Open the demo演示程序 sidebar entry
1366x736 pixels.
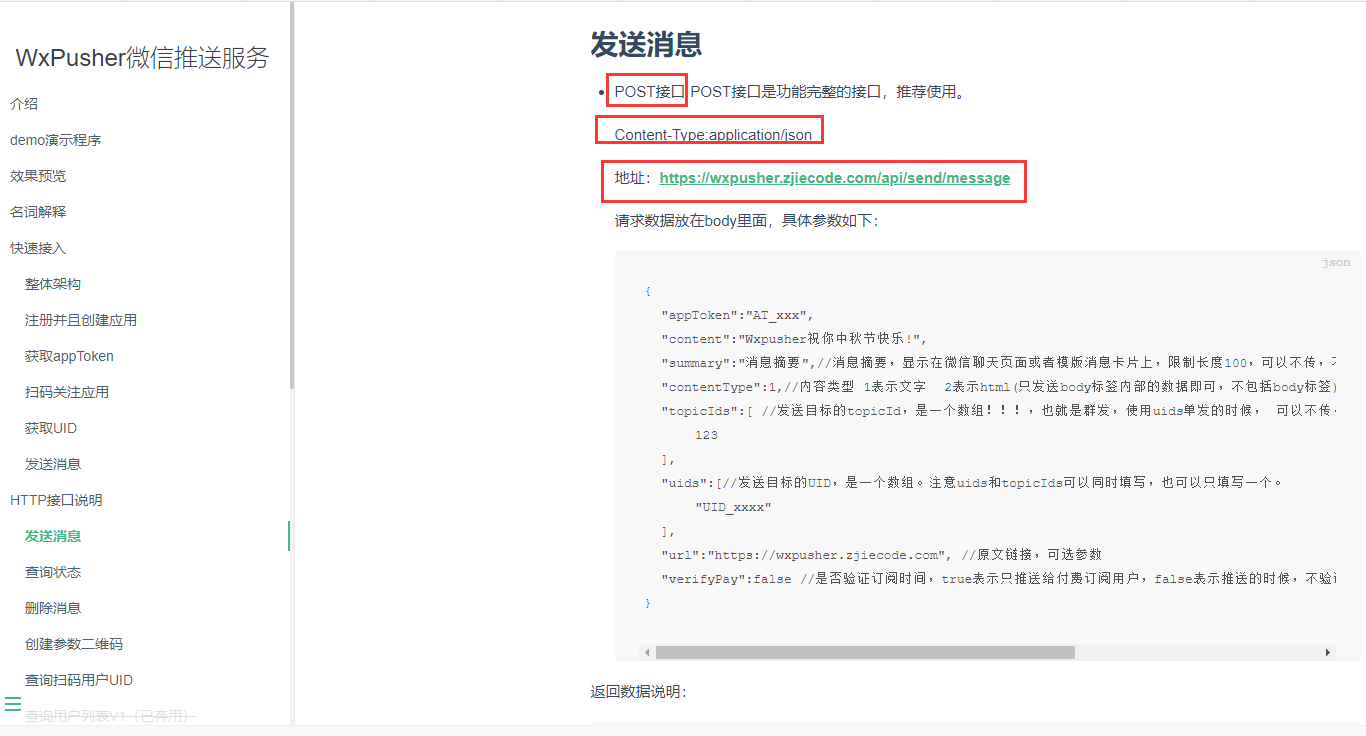pyautogui.click(x=56, y=140)
